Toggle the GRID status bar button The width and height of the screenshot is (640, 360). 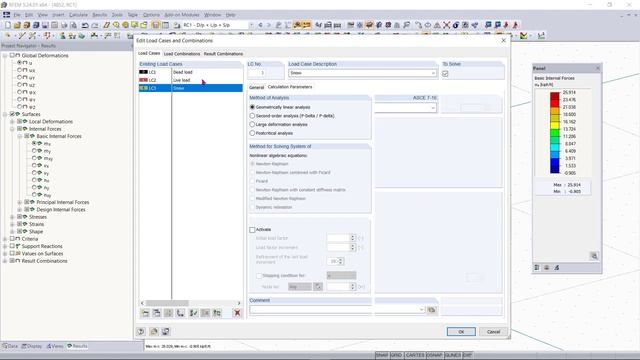(397, 356)
